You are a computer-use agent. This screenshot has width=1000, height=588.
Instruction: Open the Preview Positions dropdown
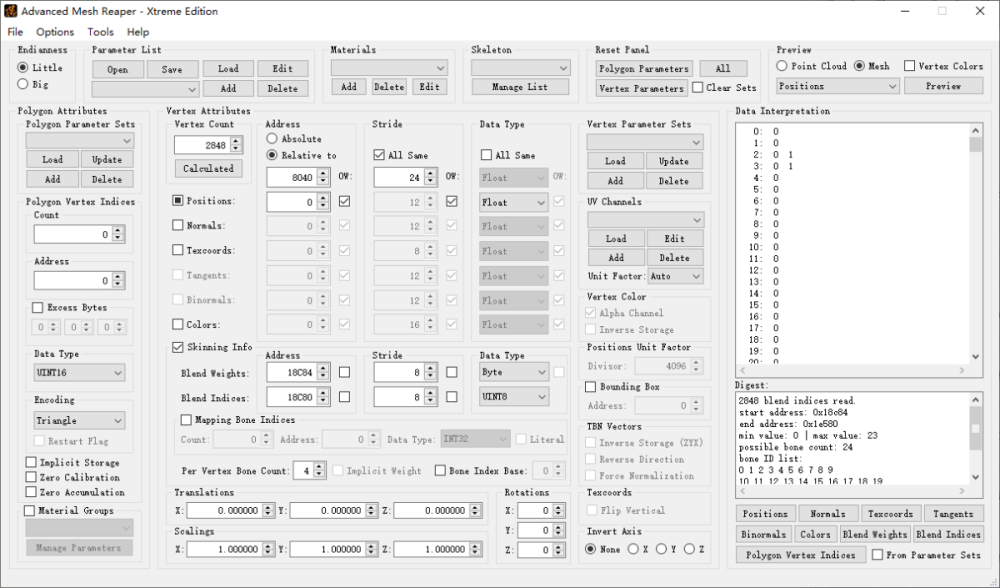point(837,87)
